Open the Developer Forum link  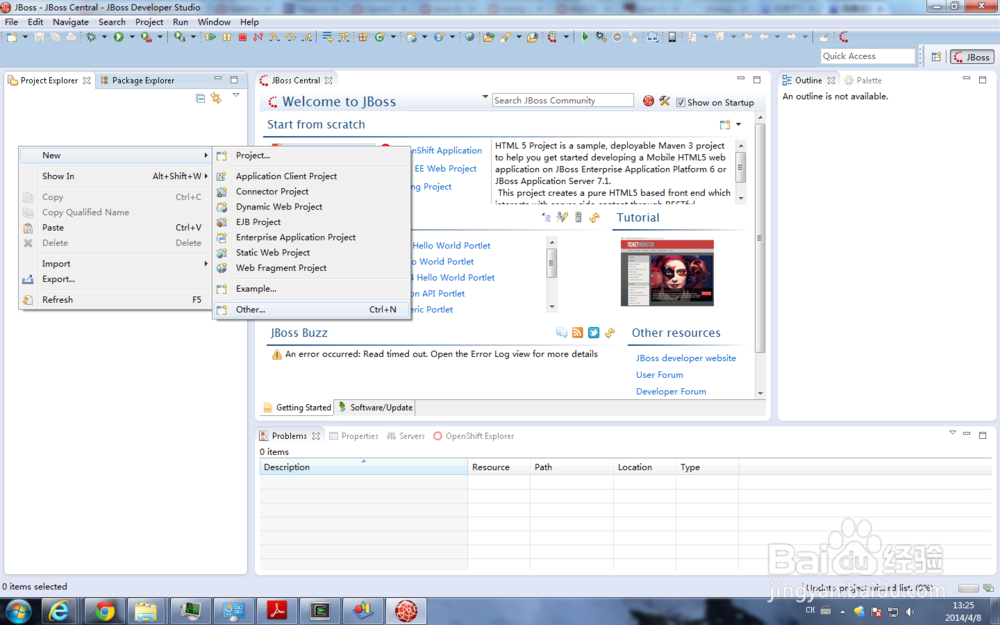tap(671, 392)
